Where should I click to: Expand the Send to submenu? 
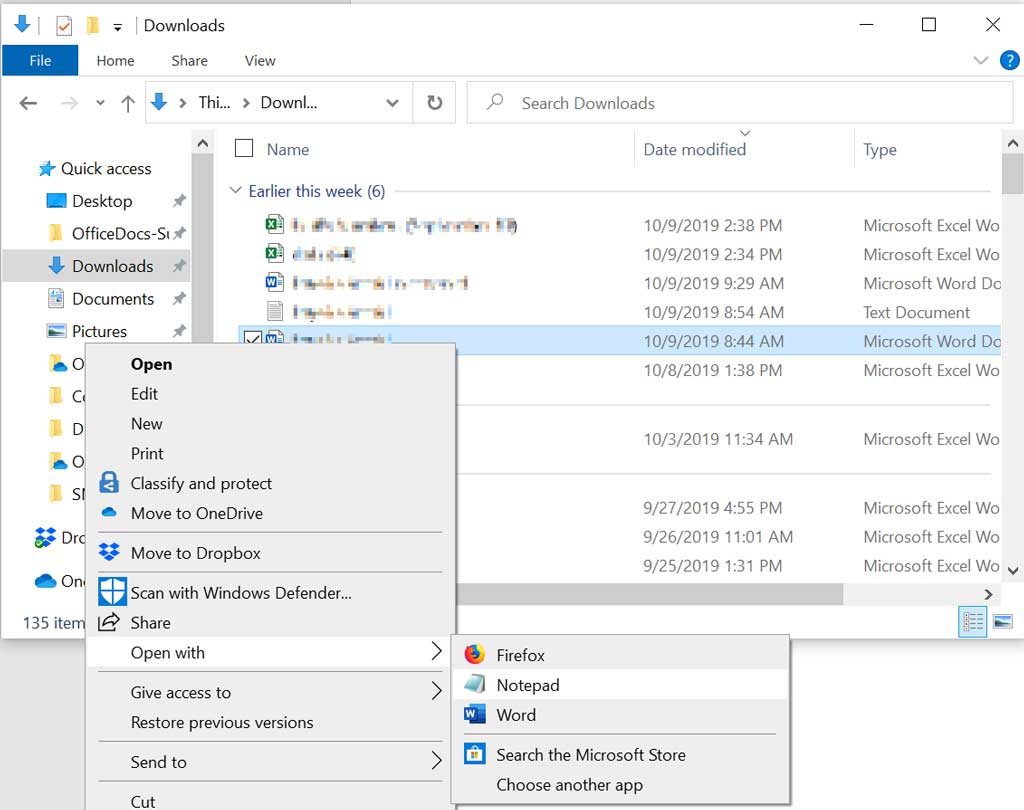tap(270, 762)
